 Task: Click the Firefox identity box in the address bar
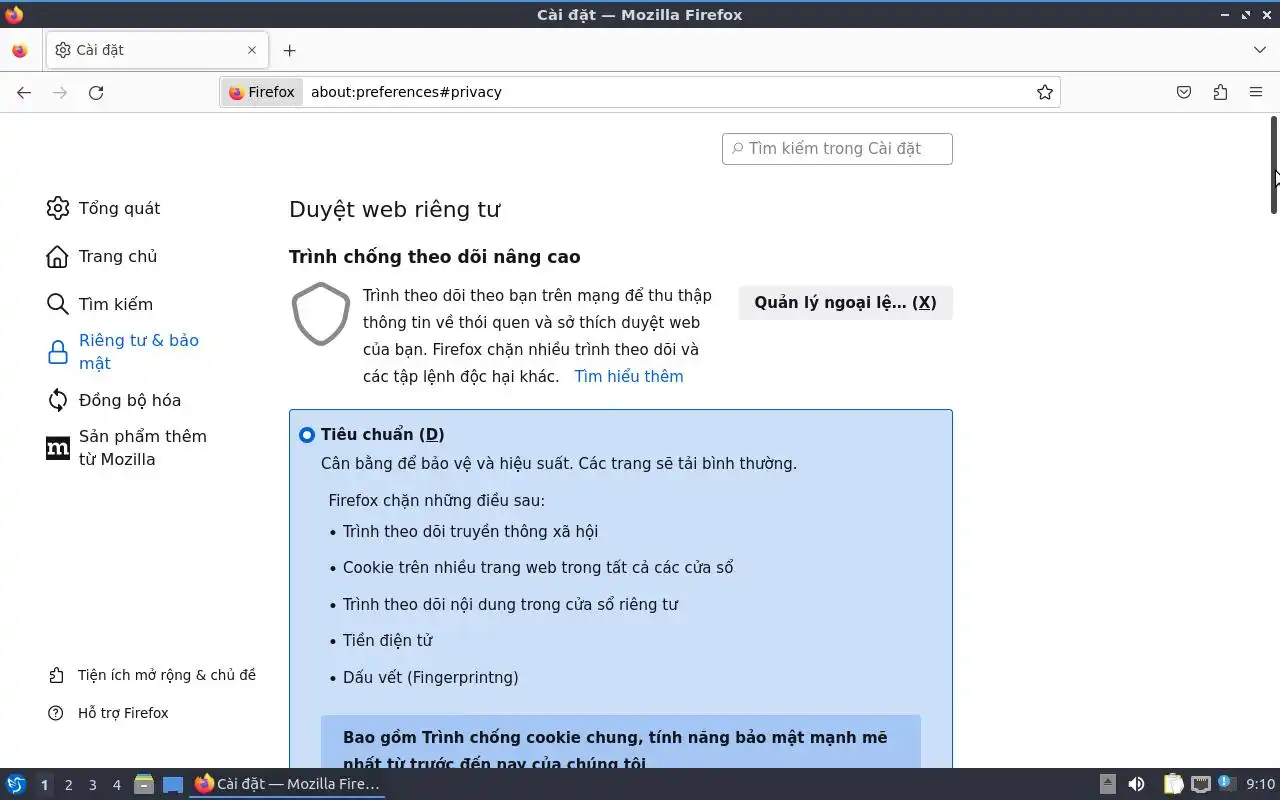click(x=262, y=92)
